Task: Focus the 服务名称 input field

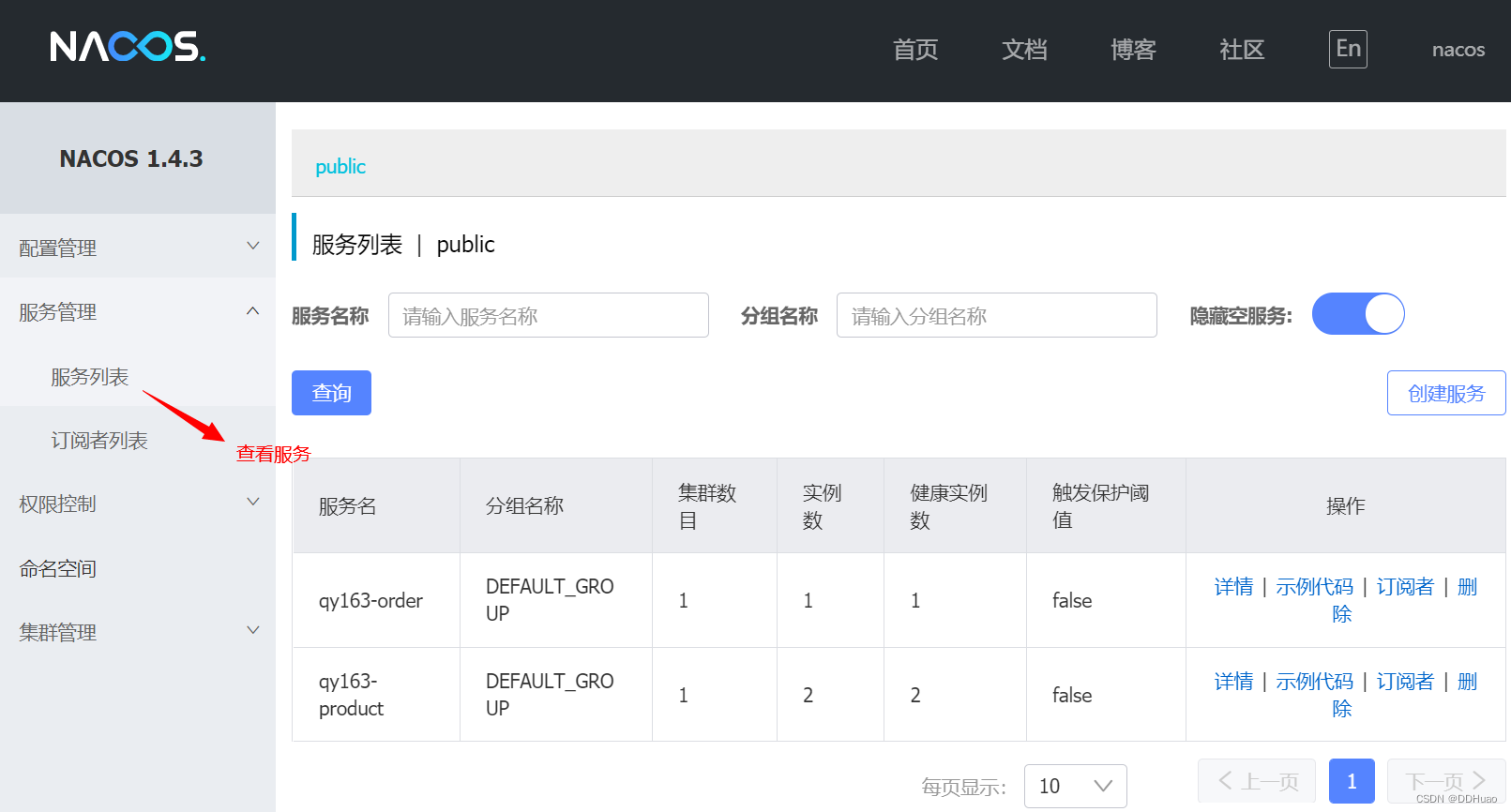Action: coord(549,315)
